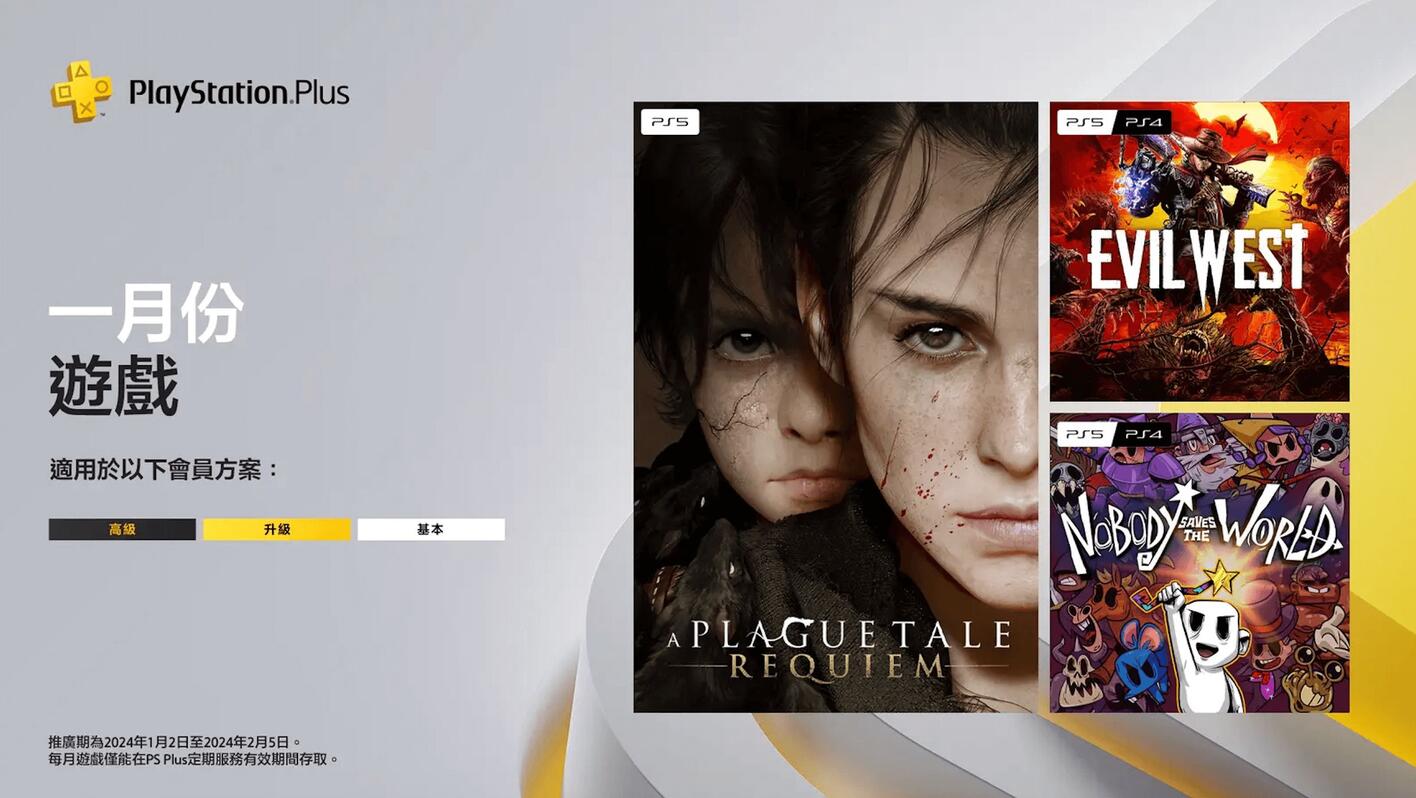Click the PS4 badge on Nobody Saves the World
Image resolution: width=1416 pixels, height=798 pixels.
1143,434
